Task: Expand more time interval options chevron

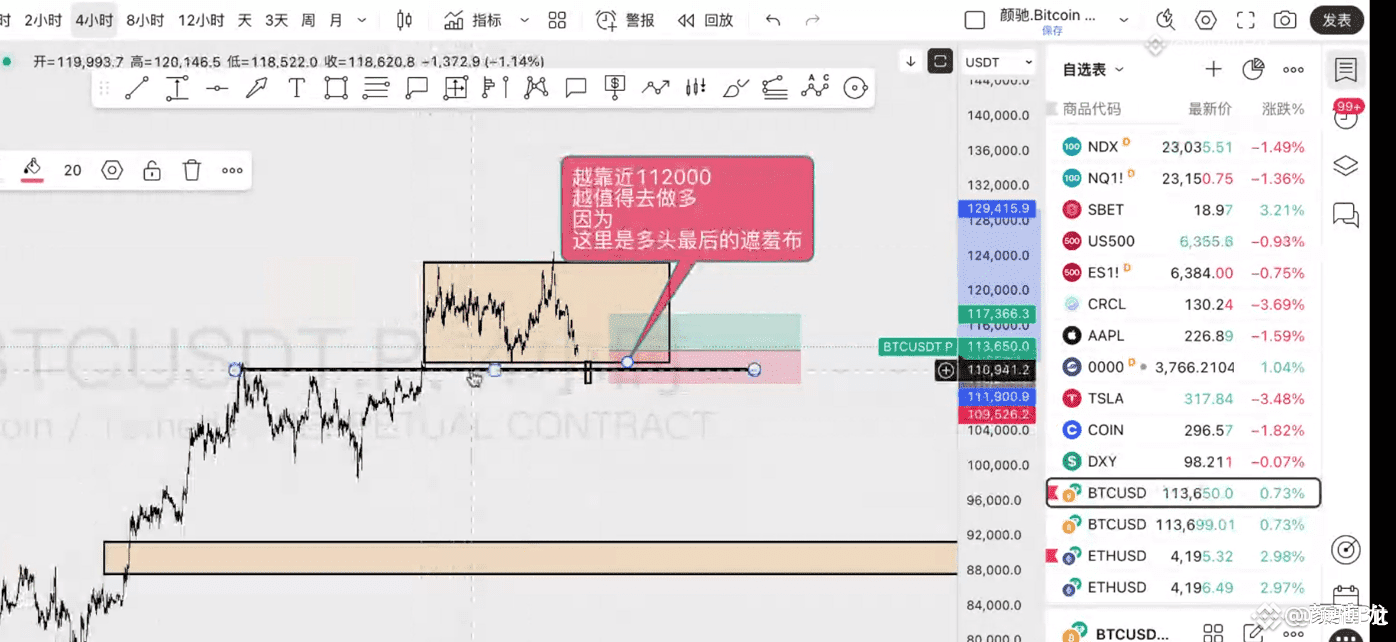Action: click(362, 20)
